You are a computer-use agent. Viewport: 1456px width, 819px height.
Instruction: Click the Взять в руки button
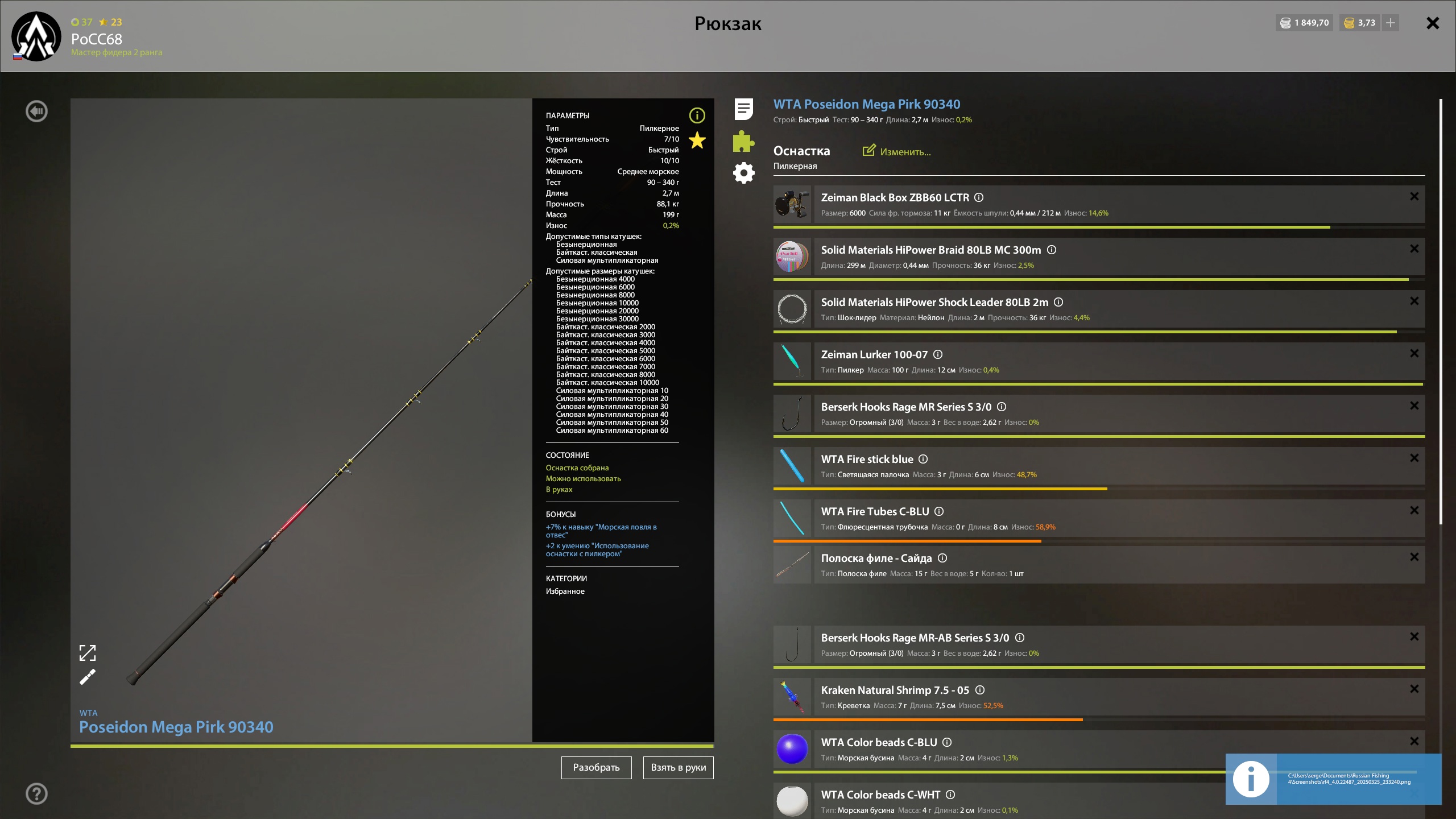point(679,767)
